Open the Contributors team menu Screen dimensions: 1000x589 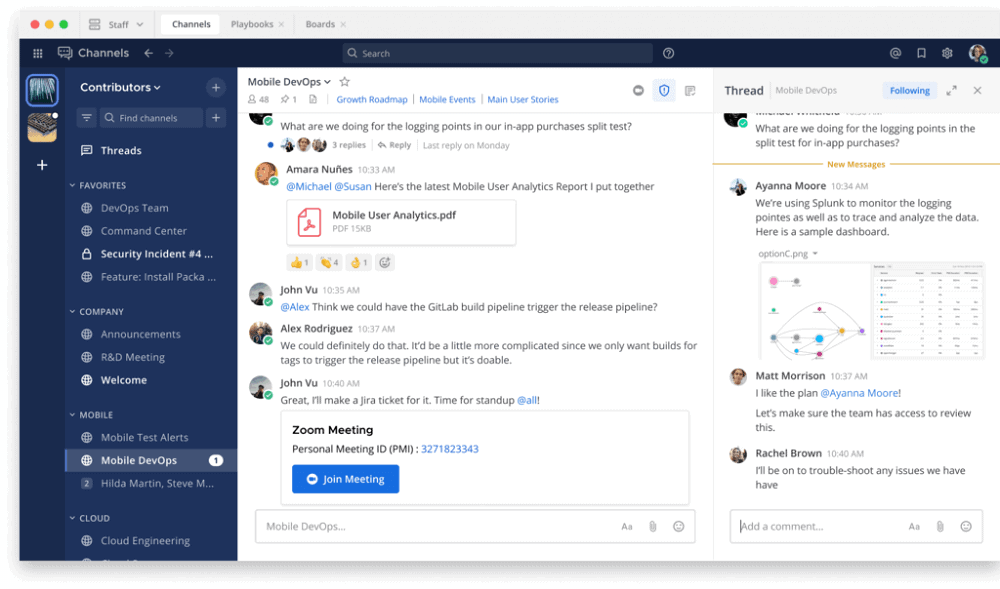tap(120, 87)
